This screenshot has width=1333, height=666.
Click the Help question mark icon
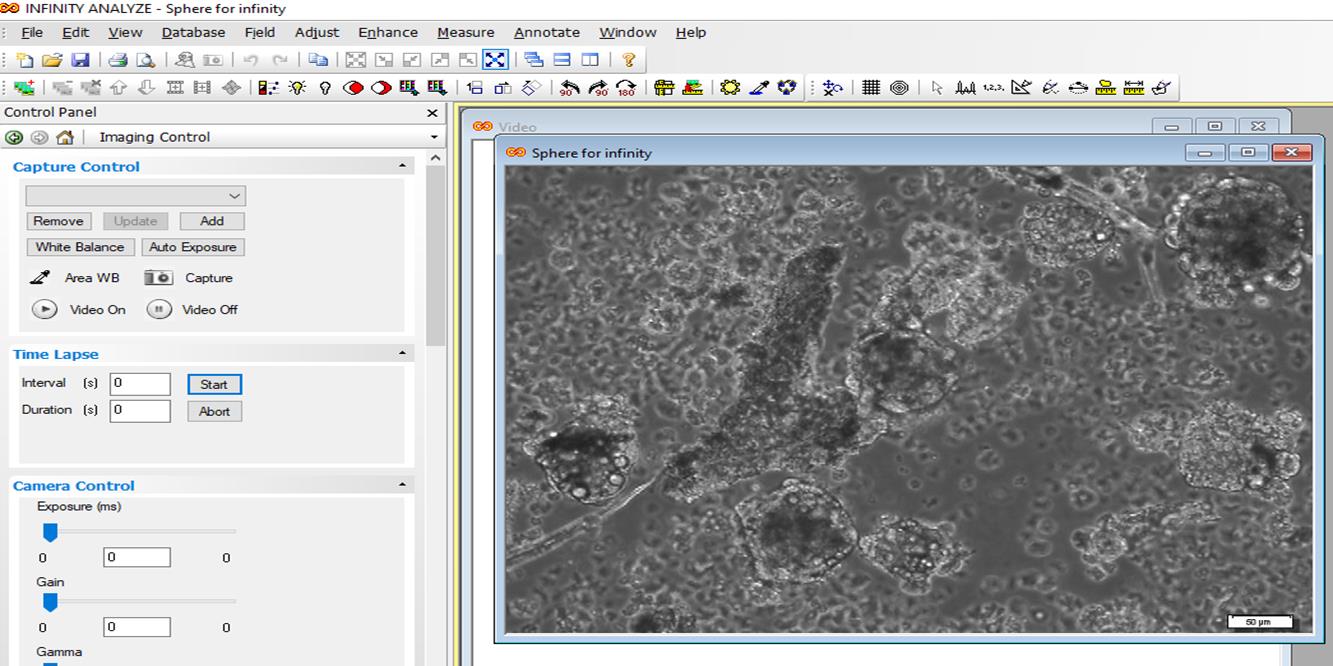[628, 60]
